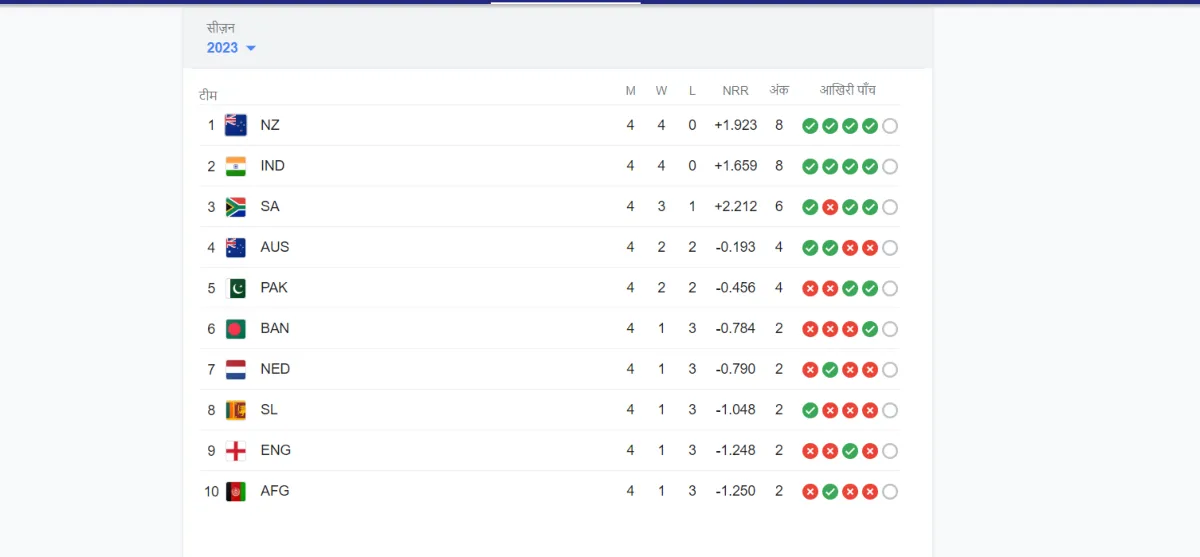The image size is (1200, 557).
Task: Select the NED team name
Action: pos(275,369)
